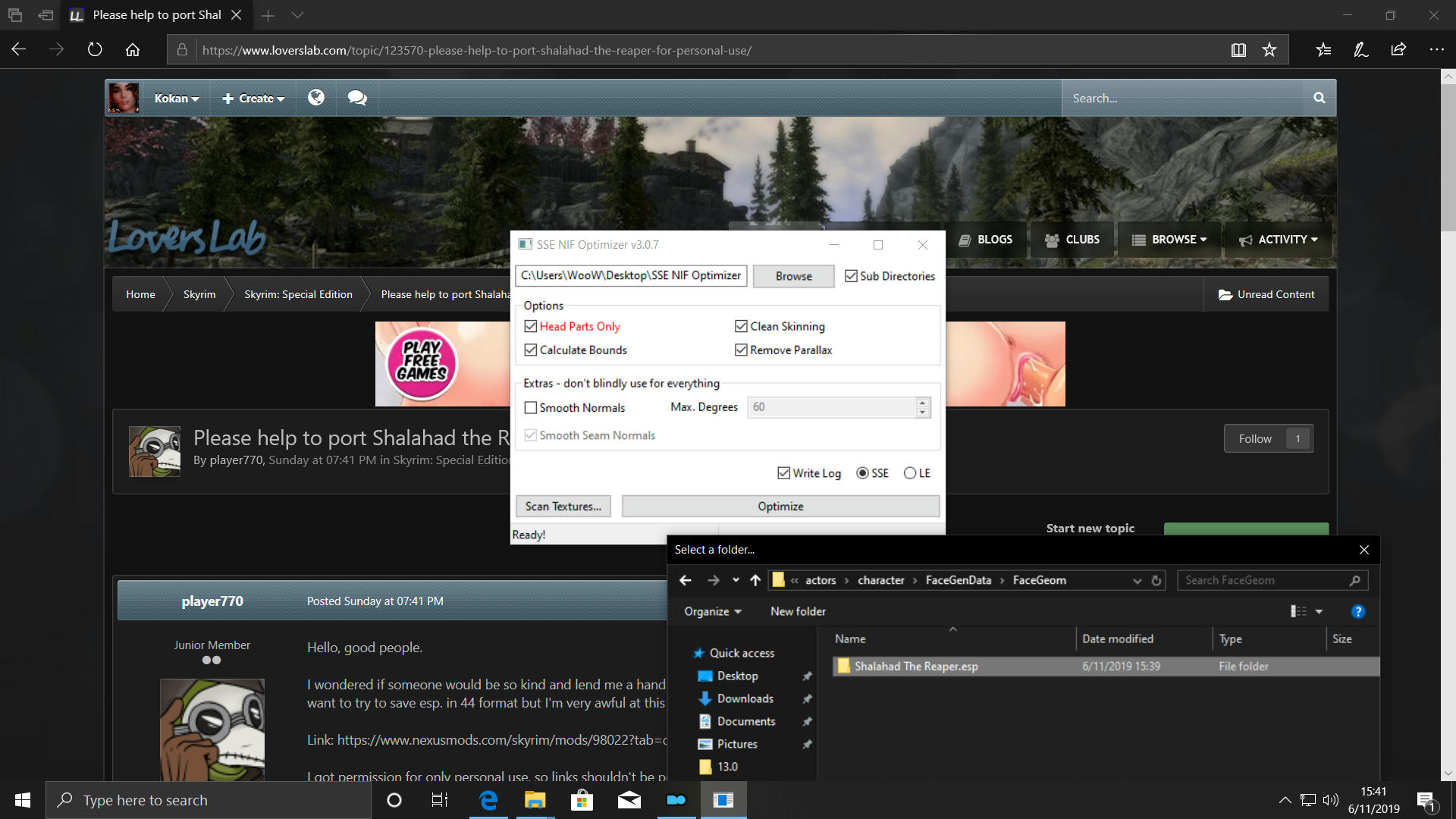Open Unread Content link
The width and height of the screenshot is (1456, 819).
(x=1266, y=294)
